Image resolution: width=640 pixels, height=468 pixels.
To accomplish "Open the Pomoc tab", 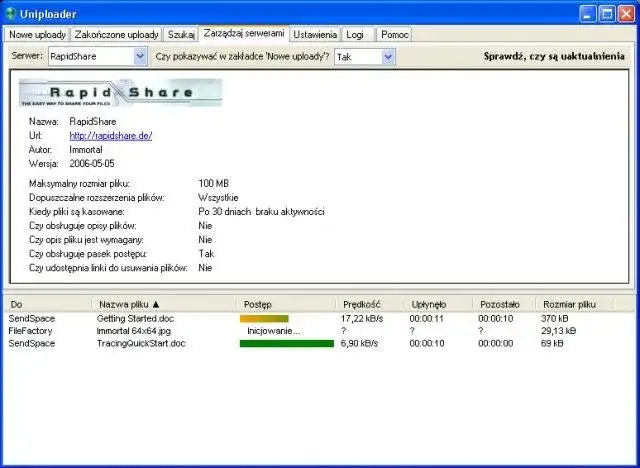I will pyautogui.click(x=394, y=35).
